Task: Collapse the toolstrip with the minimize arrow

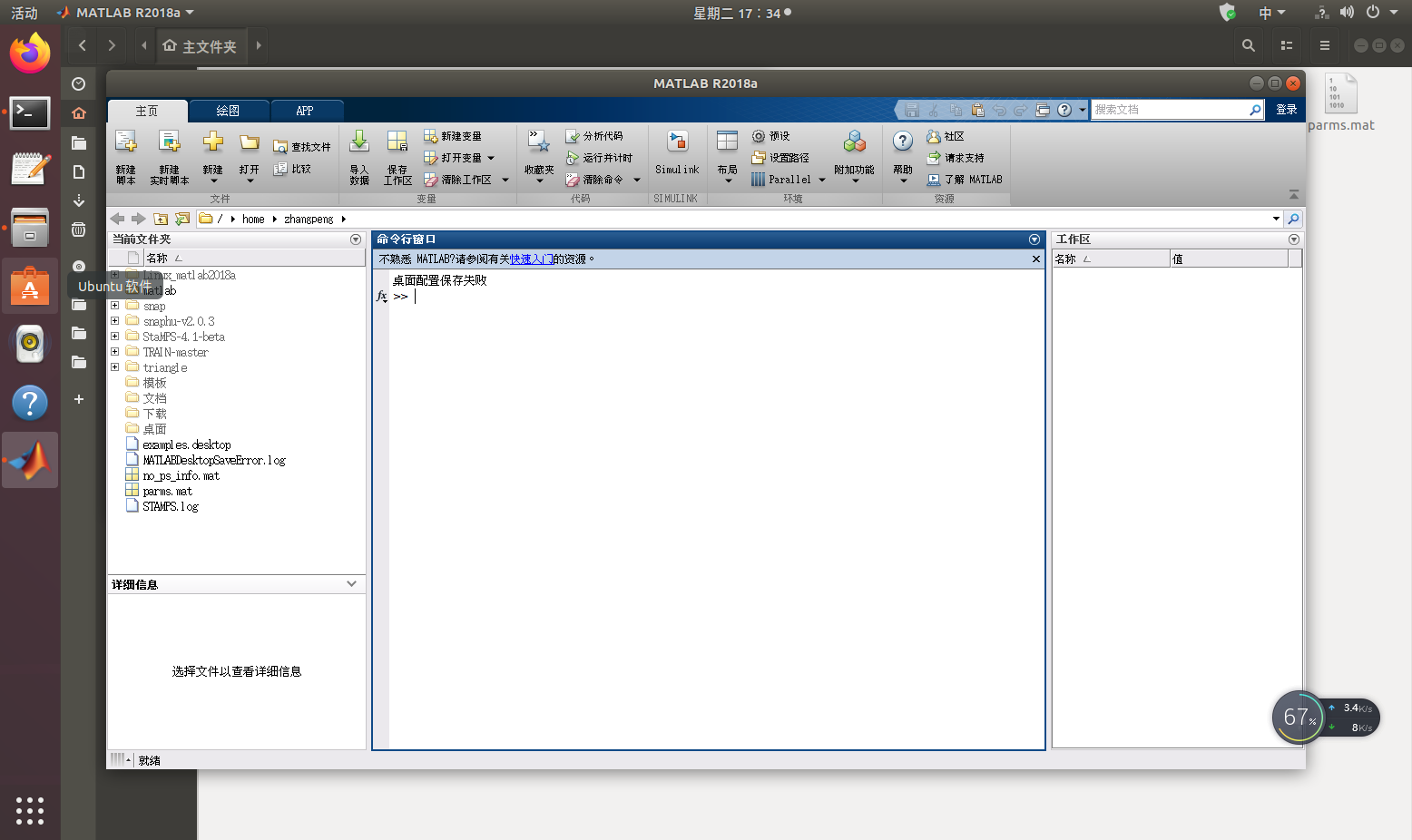Action: tap(1294, 195)
